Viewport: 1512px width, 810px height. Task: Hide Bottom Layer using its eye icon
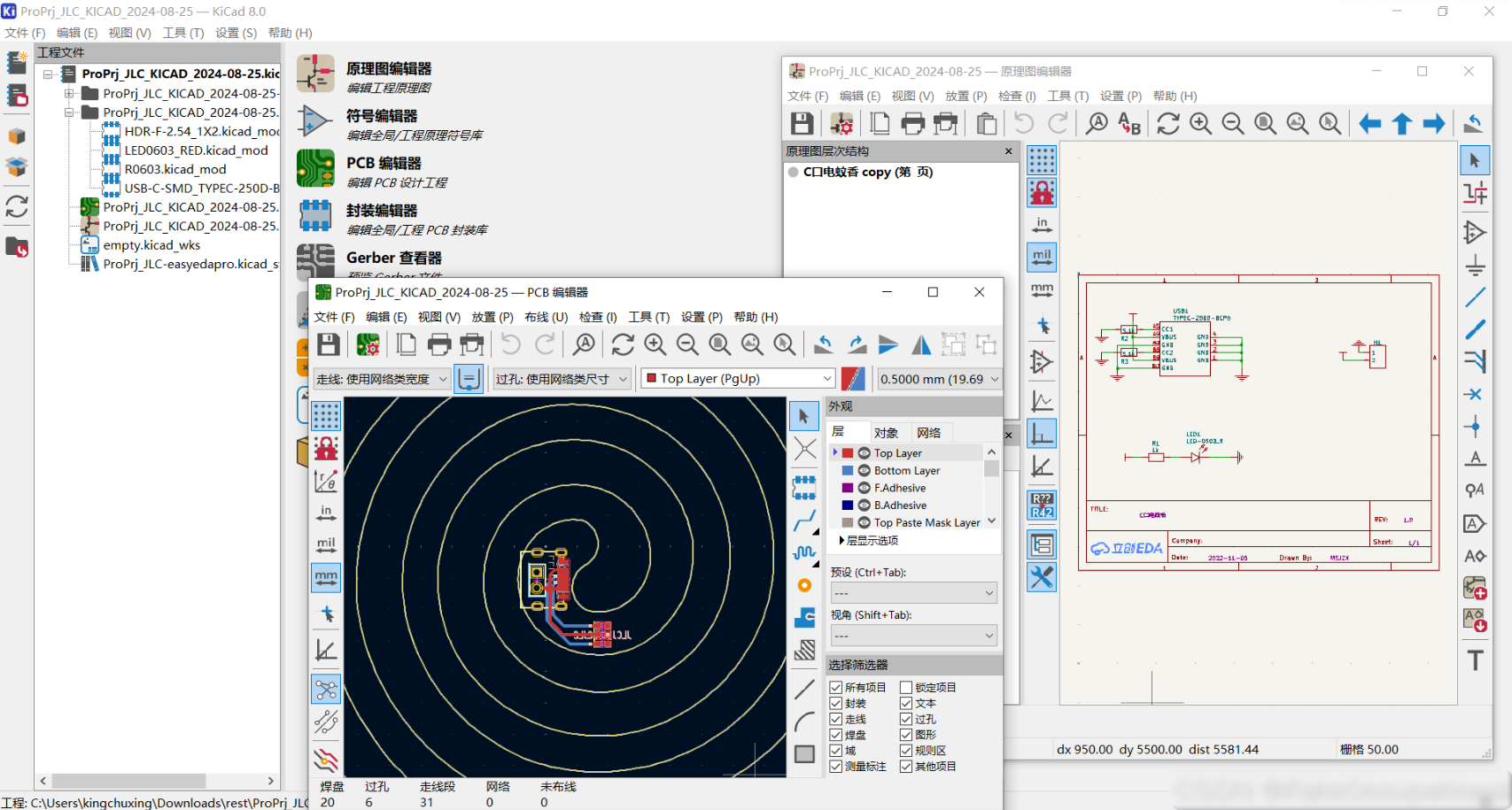coord(864,471)
